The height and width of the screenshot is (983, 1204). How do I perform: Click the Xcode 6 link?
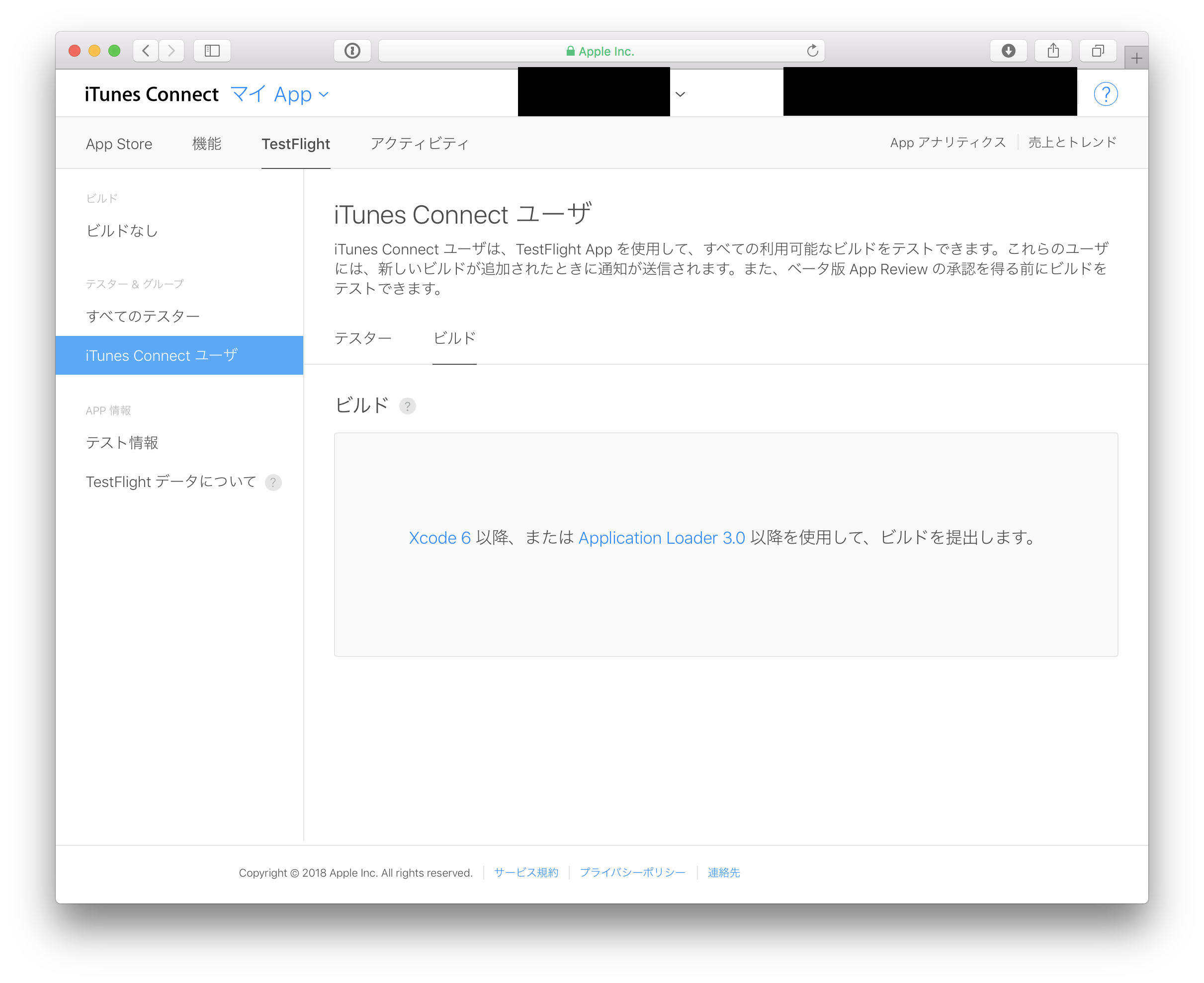click(x=439, y=537)
